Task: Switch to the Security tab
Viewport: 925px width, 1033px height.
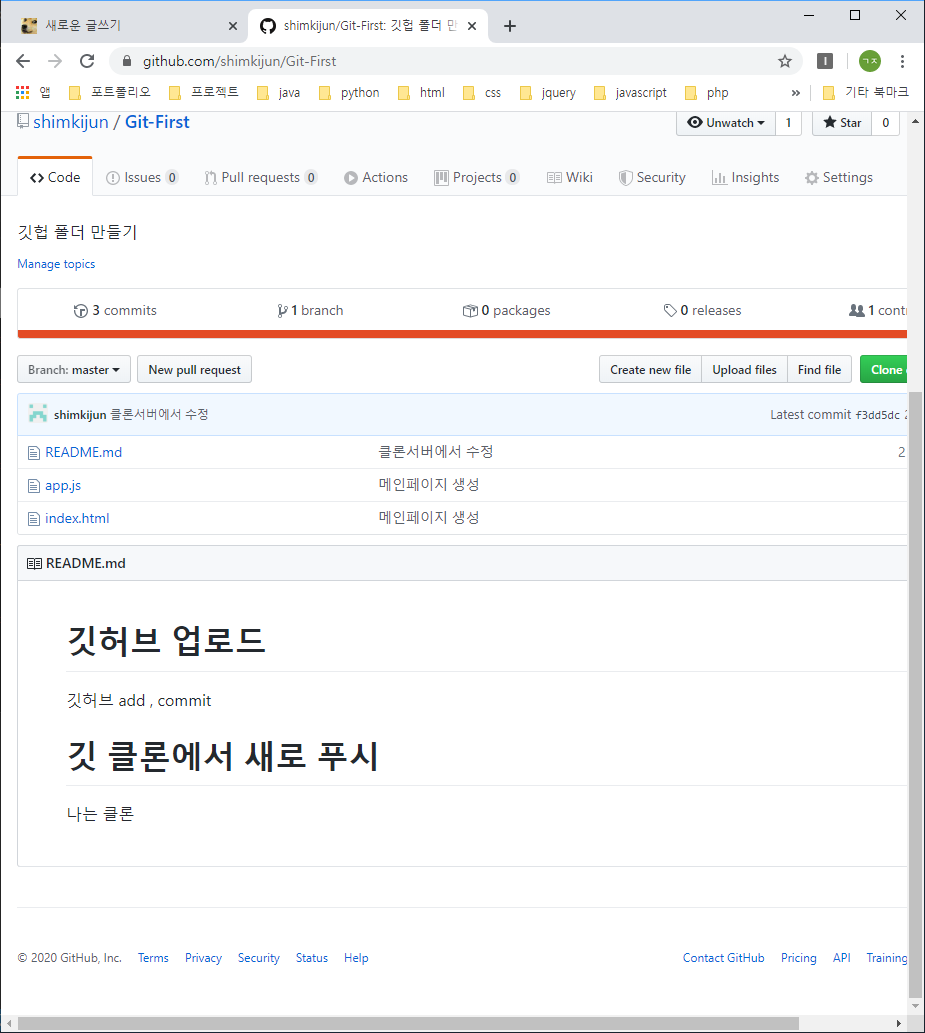Action: click(652, 177)
